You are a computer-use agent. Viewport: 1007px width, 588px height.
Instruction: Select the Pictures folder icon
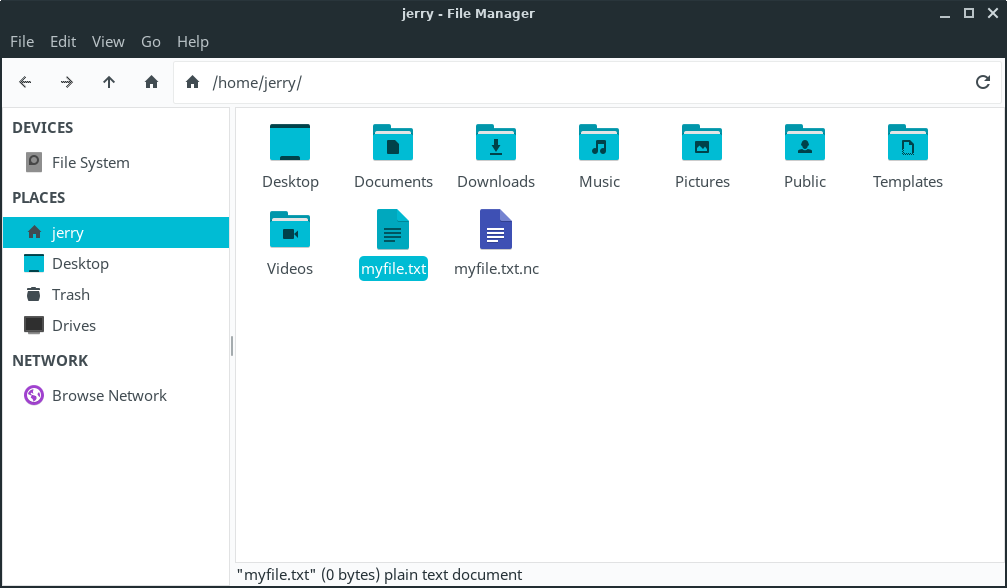(702, 144)
